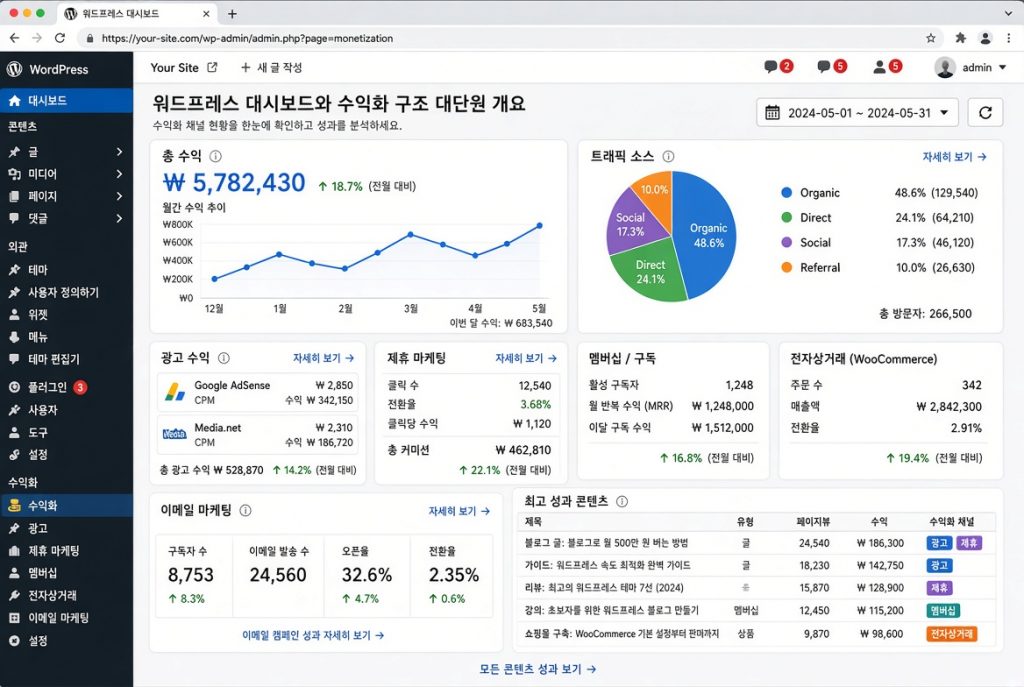
Task: Click the Organic 48.6% pie slice
Action: [707, 235]
